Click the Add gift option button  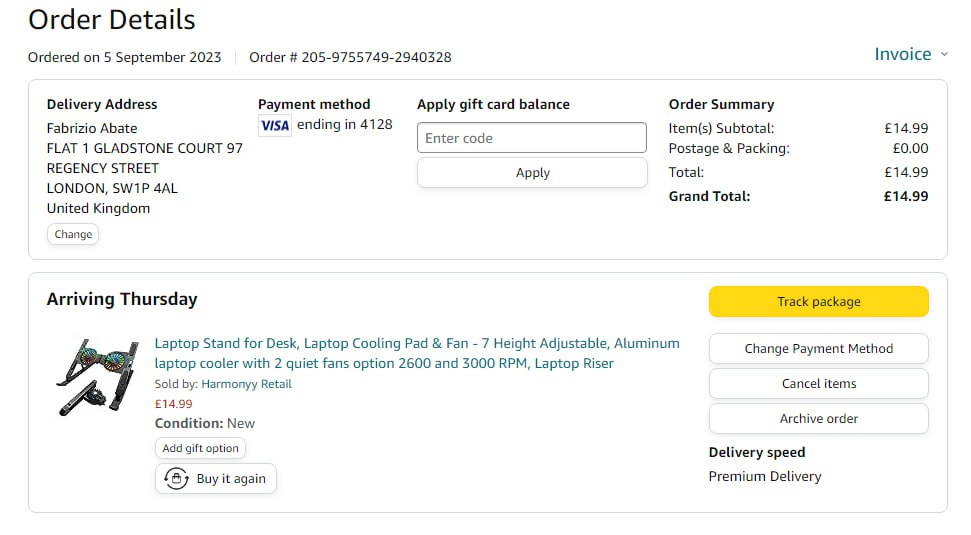coord(200,448)
